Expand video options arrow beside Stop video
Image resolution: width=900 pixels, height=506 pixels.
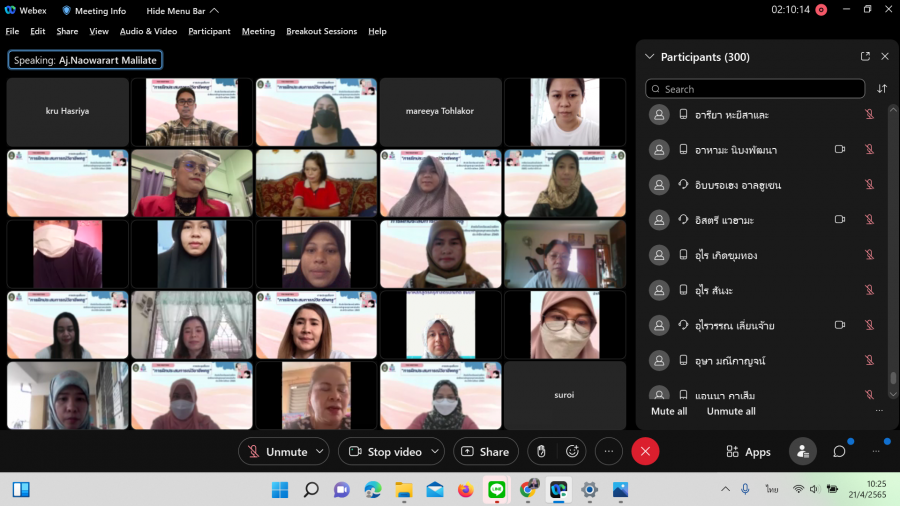tap(436, 452)
